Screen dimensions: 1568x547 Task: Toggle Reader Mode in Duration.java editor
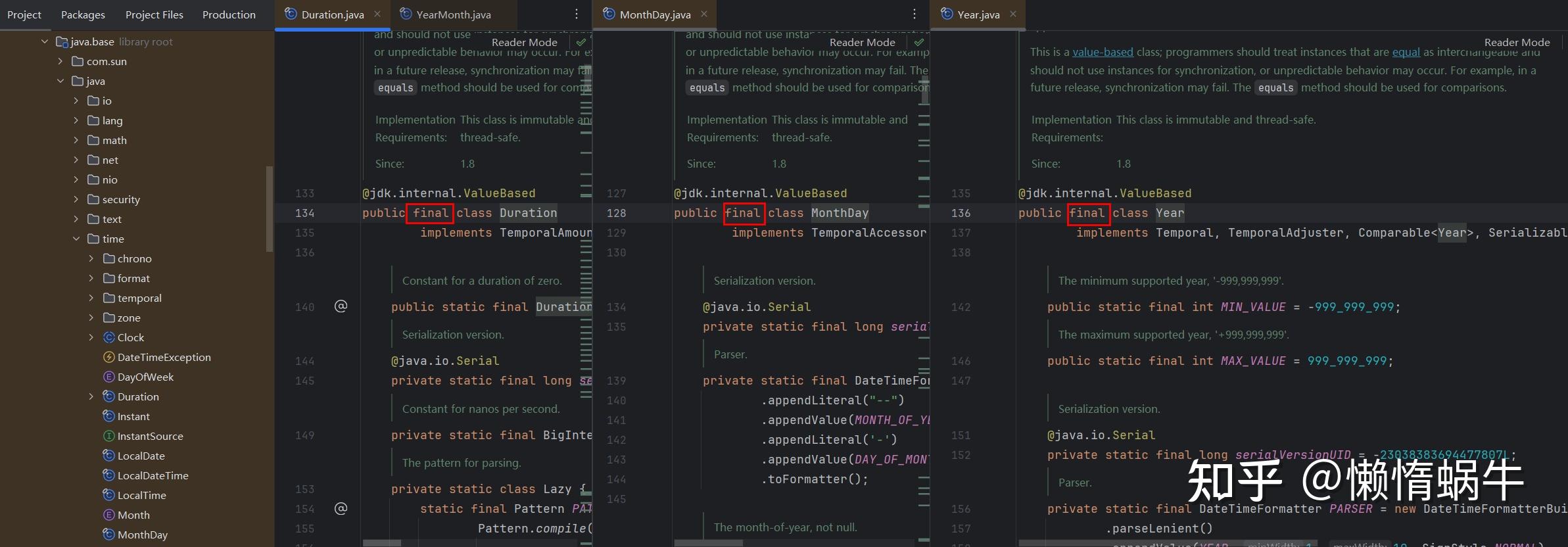click(524, 42)
